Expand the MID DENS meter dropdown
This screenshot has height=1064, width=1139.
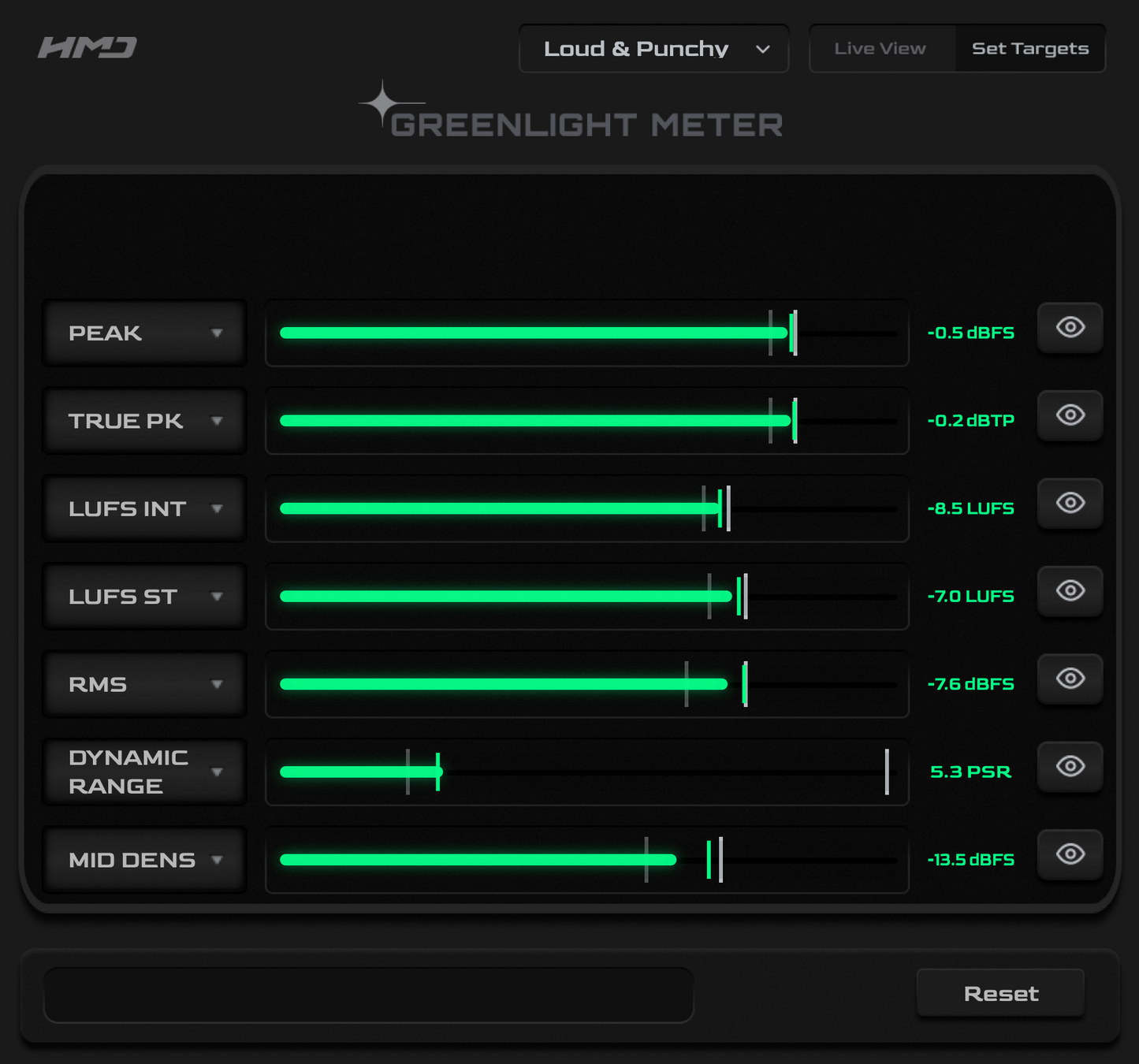tap(144, 860)
